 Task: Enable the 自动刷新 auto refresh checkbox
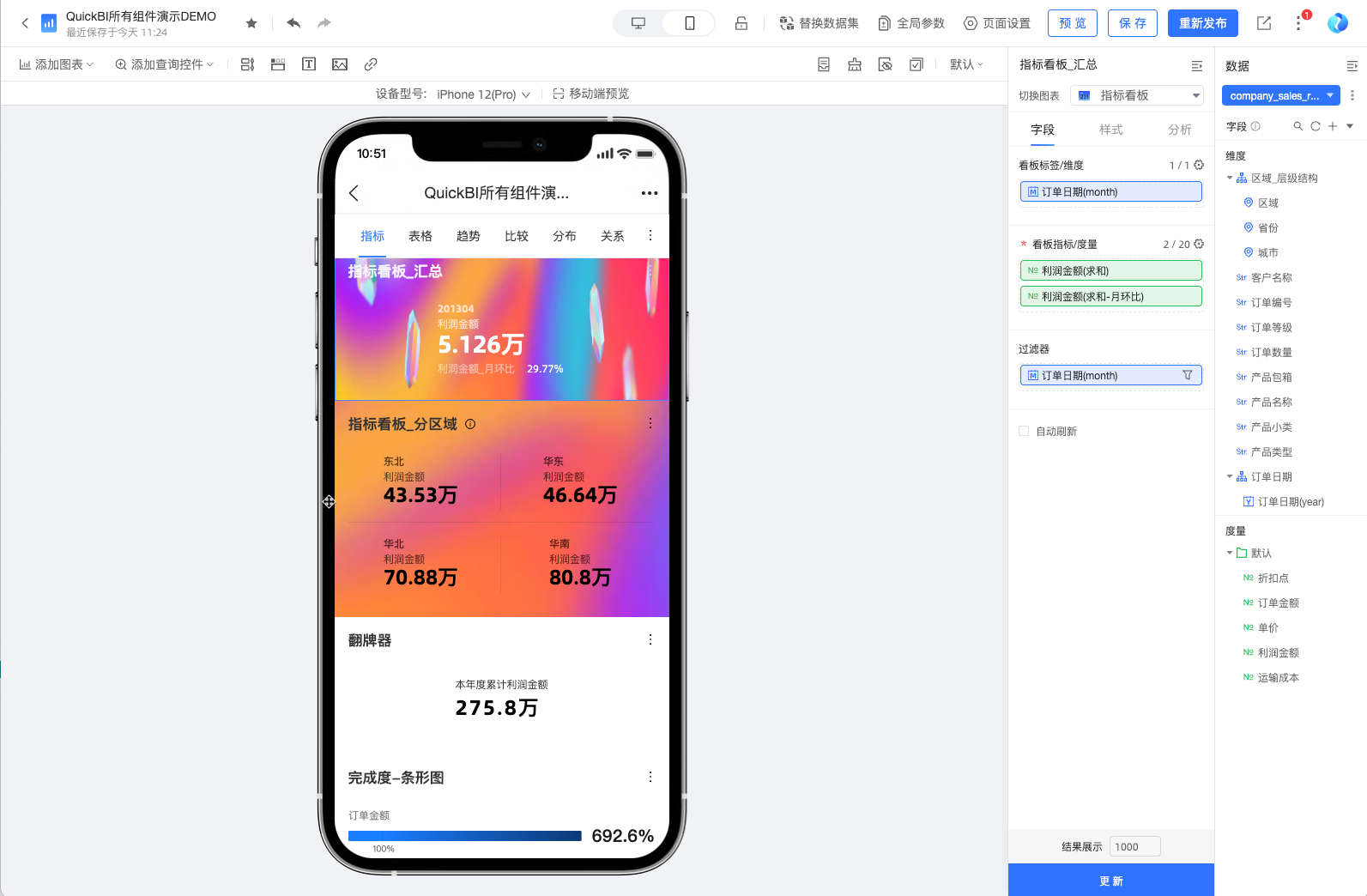click(x=1024, y=431)
